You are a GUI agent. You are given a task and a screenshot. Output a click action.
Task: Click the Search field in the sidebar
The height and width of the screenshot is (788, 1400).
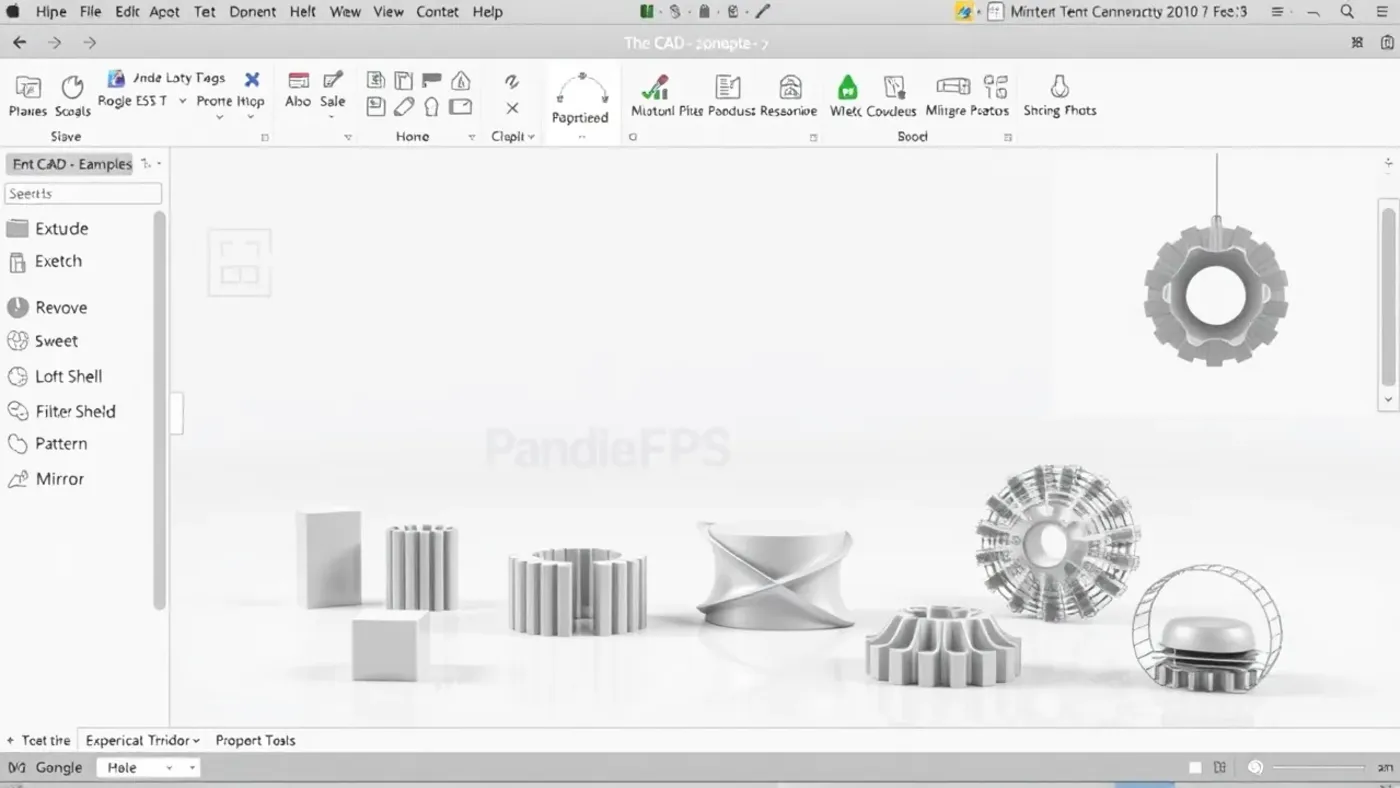pyautogui.click(x=83, y=194)
